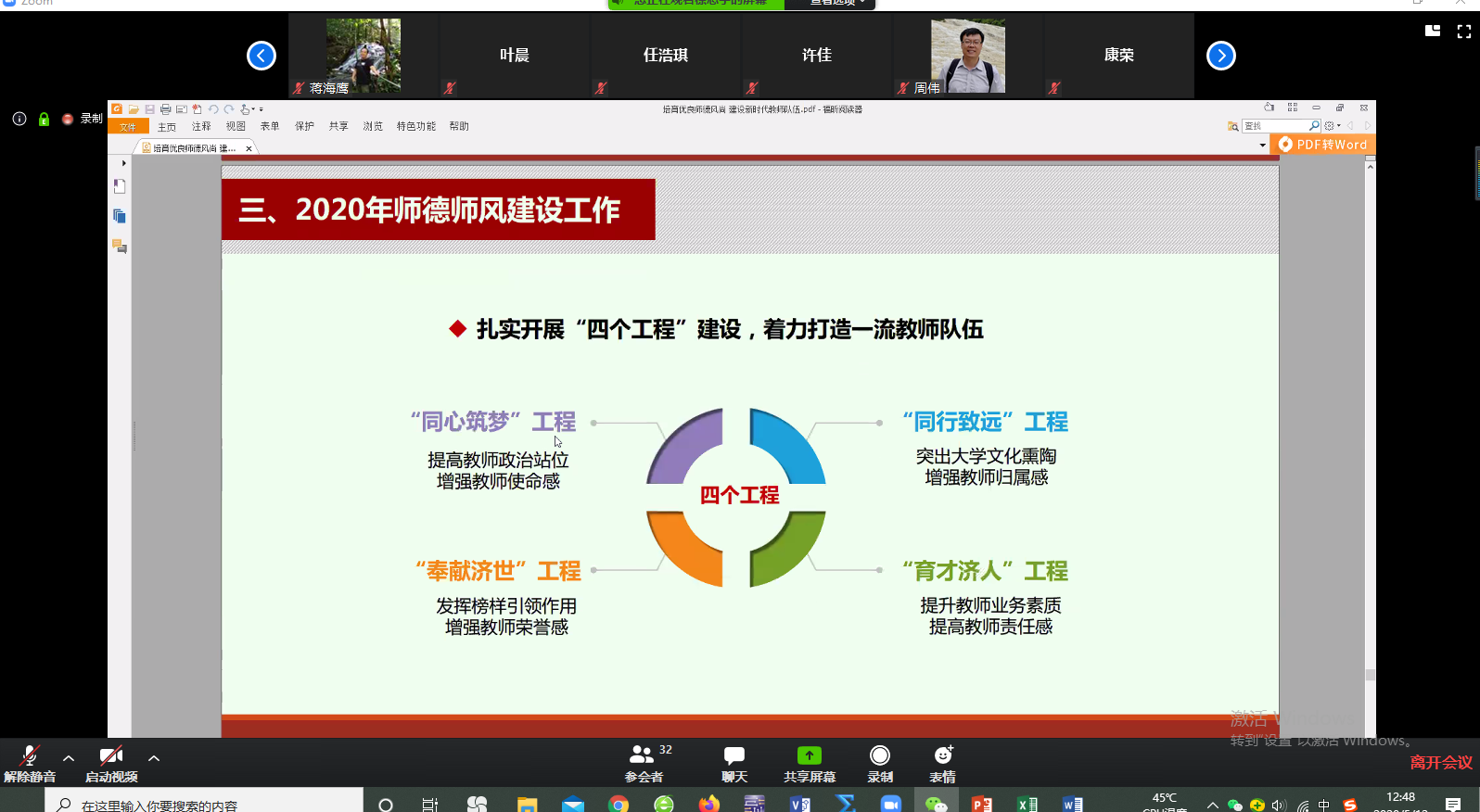Switch to the 注释 ribbon tab

pos(201,126)
